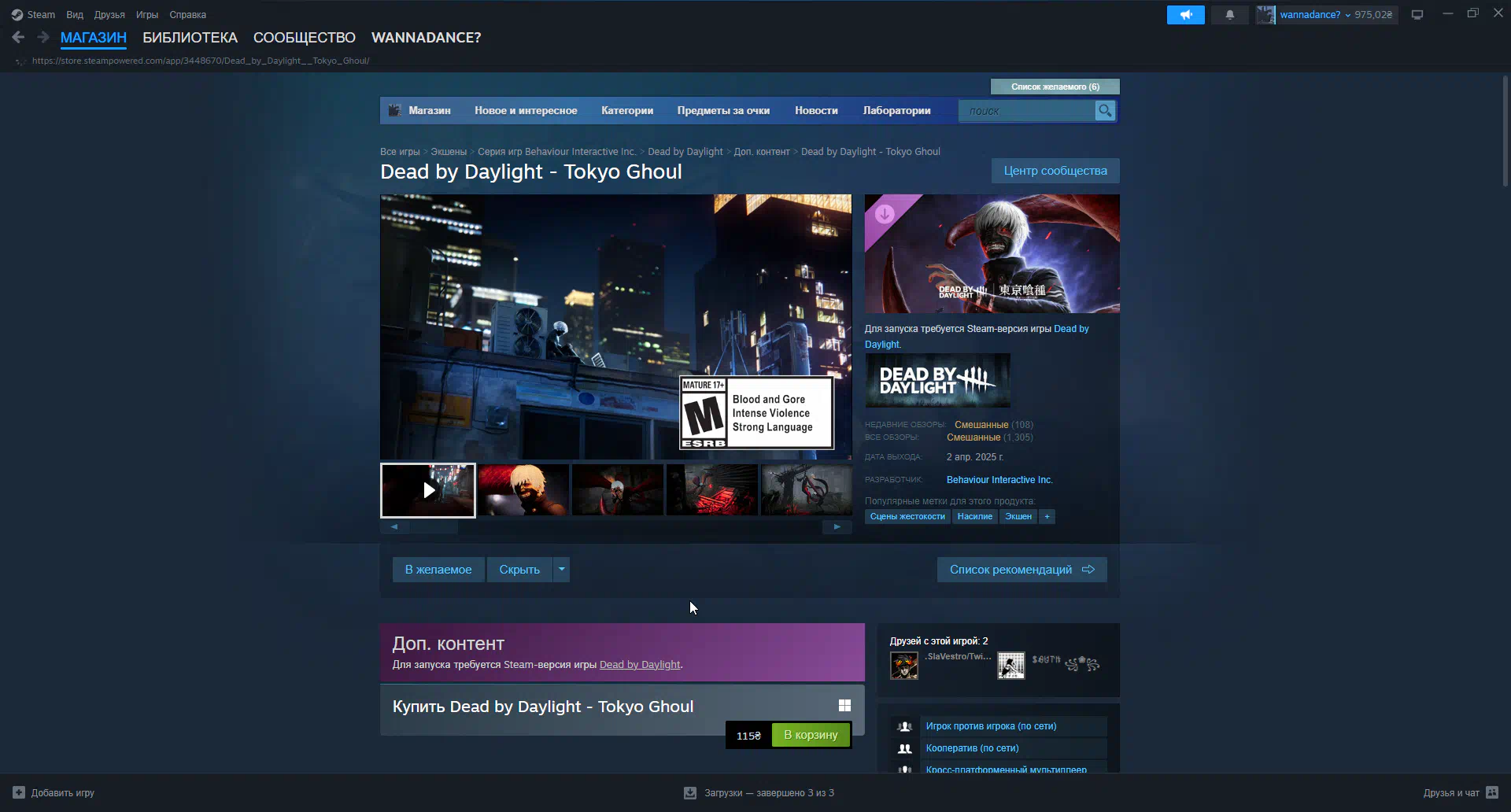The image size is (1511, 812).
Task: Click Dead by Daylight link in purple banner
Action: click(640, 665)
